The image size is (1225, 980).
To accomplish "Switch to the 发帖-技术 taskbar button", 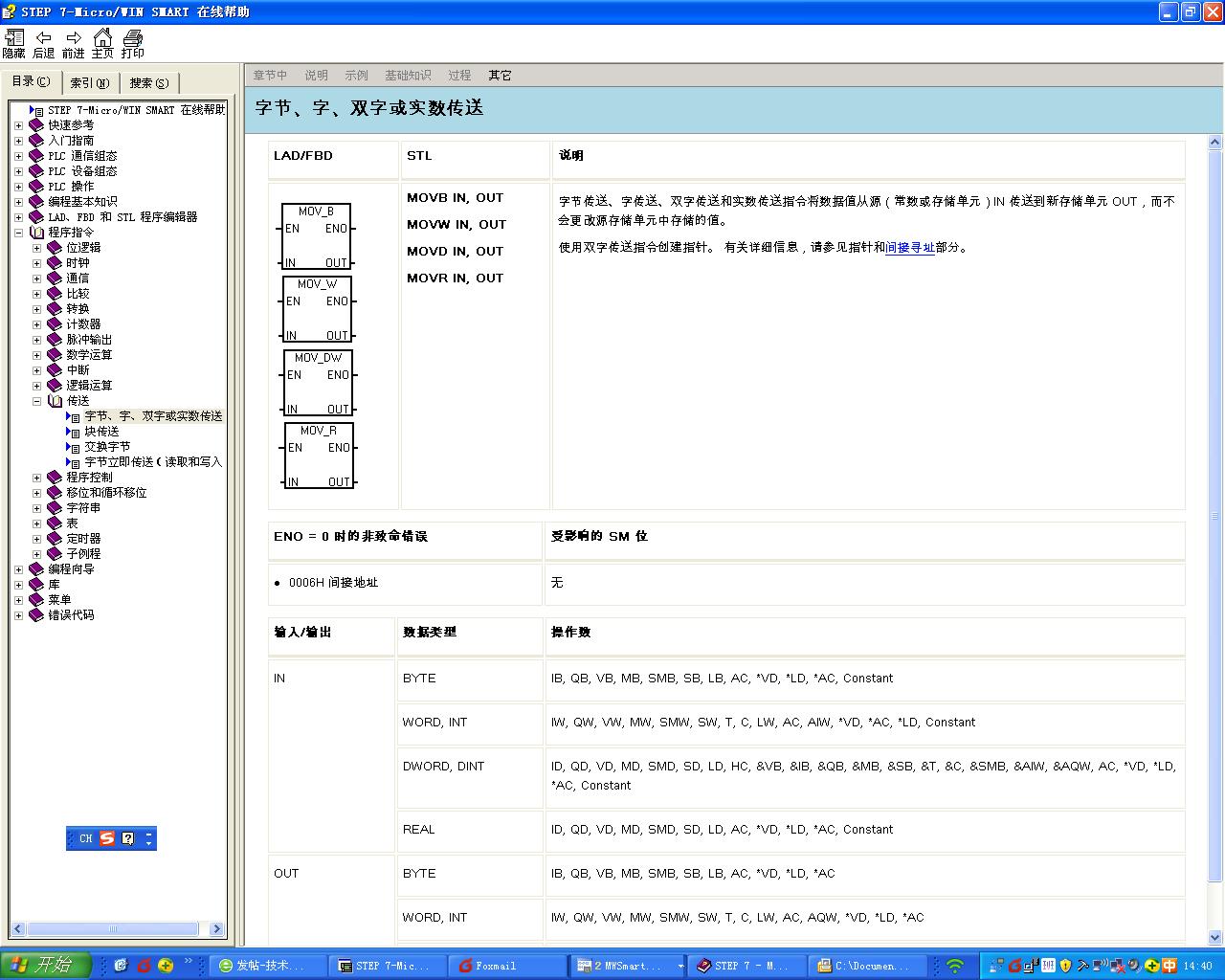I will pyautogui.click(x=268, y=967).
